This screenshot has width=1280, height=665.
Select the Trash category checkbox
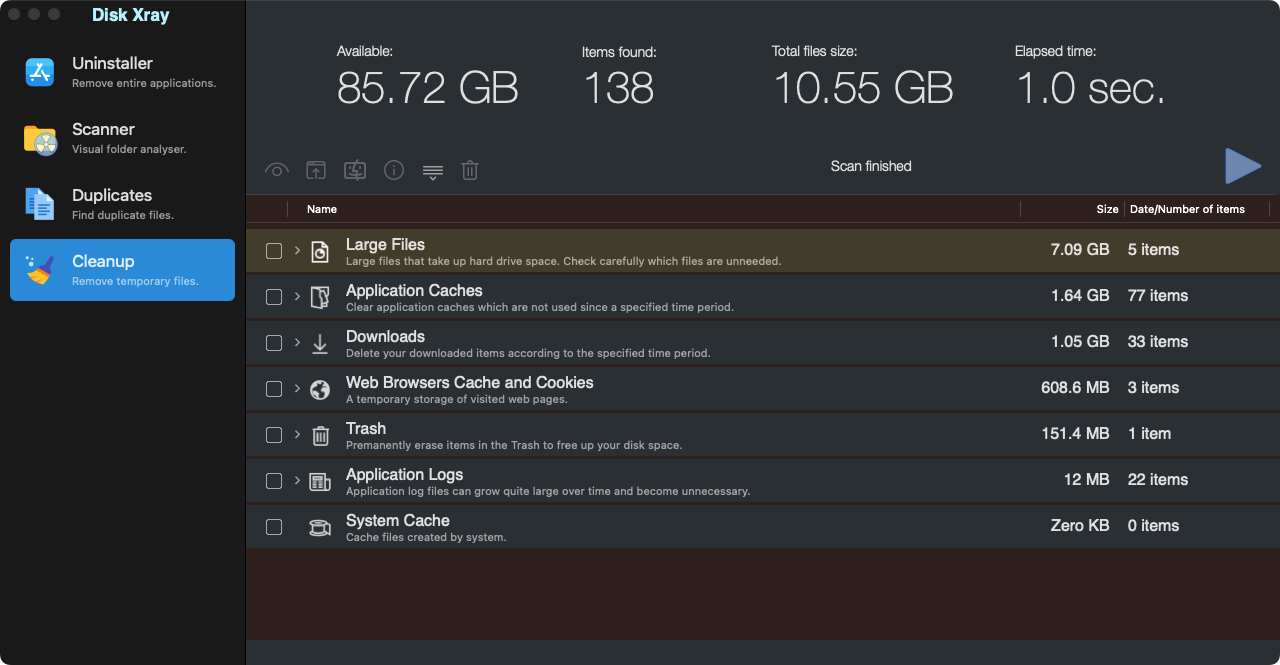[x=274, y=435]
